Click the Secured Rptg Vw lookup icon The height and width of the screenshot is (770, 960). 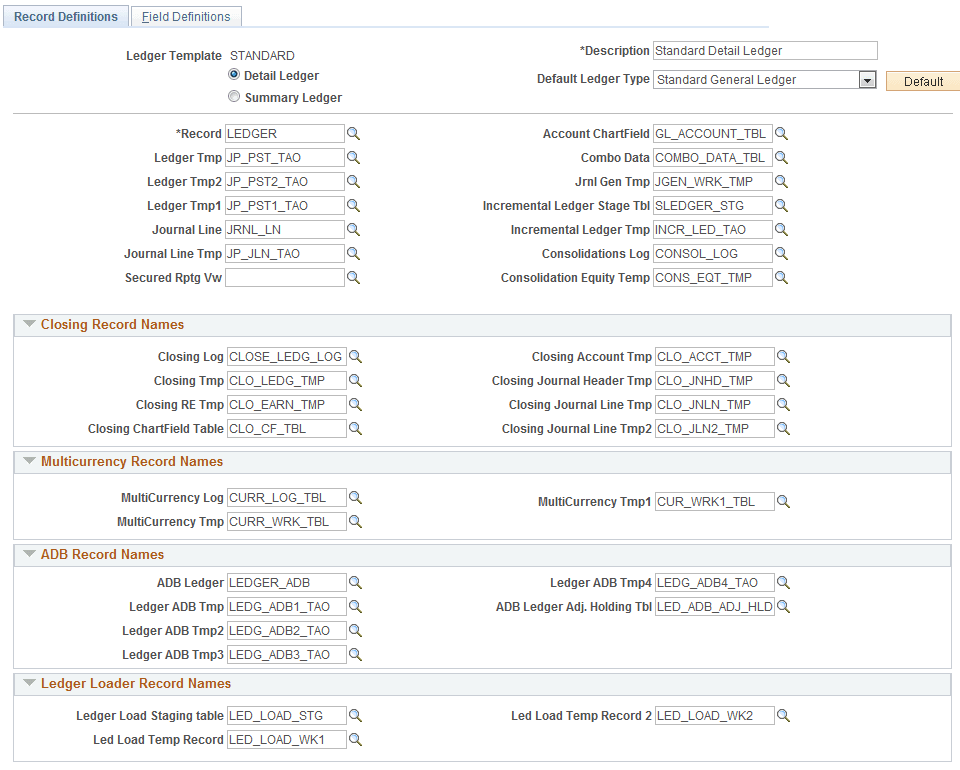point(353,277)
